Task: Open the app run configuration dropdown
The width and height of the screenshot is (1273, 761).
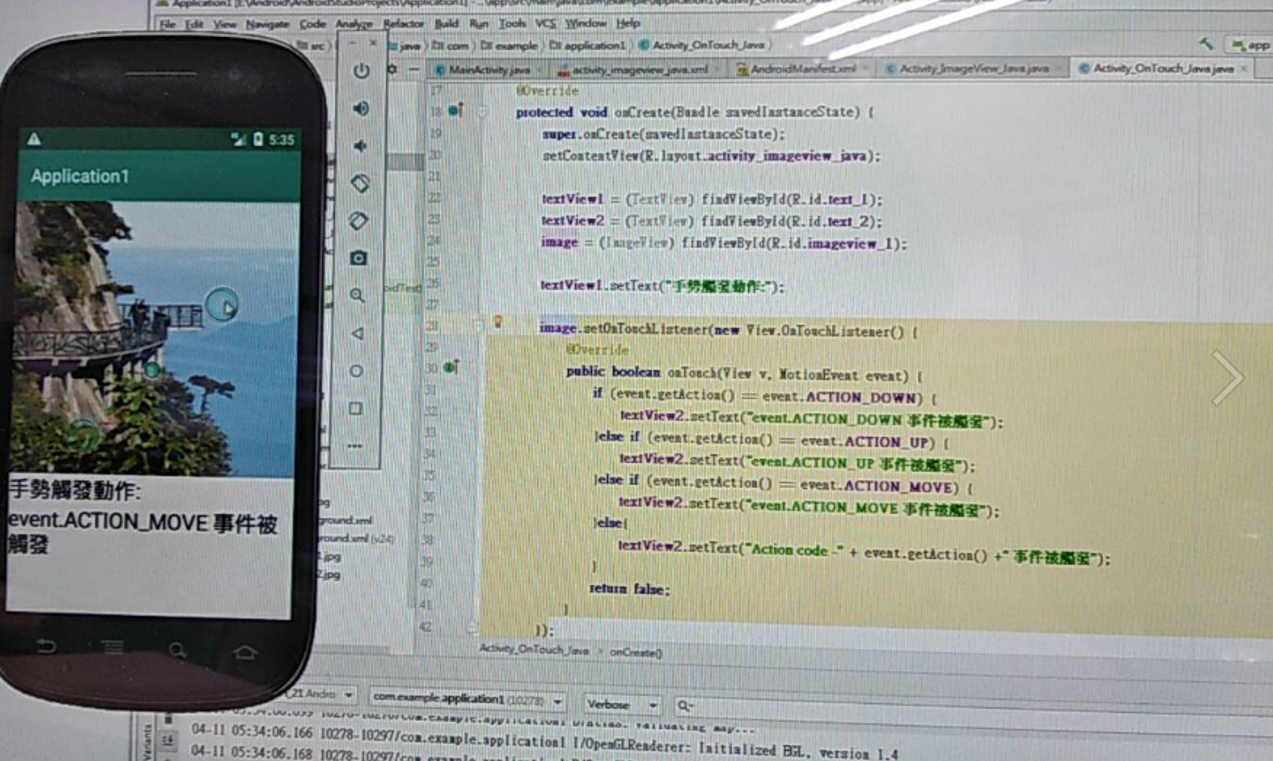Action: point(1248,45)
